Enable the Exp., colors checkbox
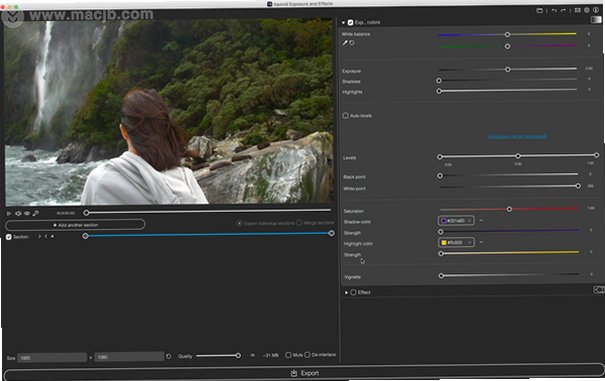Image resolution: width=605 pixels, height=381 pixels. point(350,23)
